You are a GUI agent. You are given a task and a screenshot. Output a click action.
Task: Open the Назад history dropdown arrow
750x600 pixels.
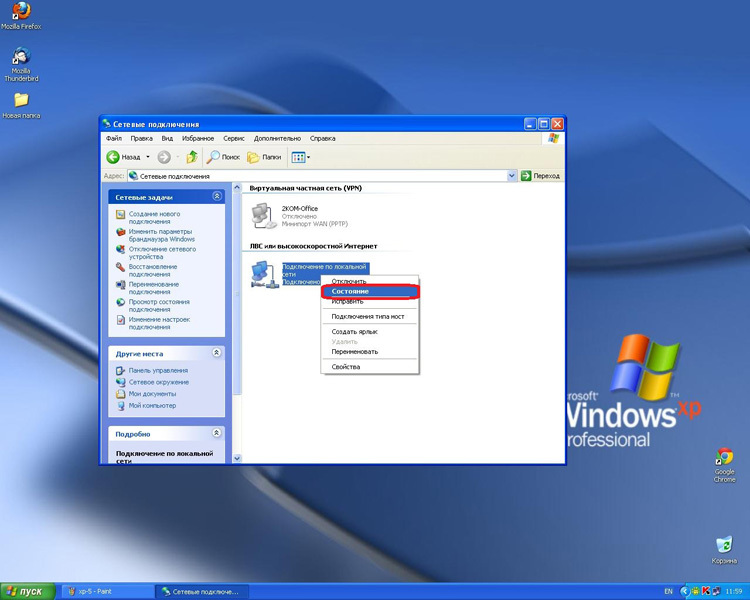click(x=148, y=157)
